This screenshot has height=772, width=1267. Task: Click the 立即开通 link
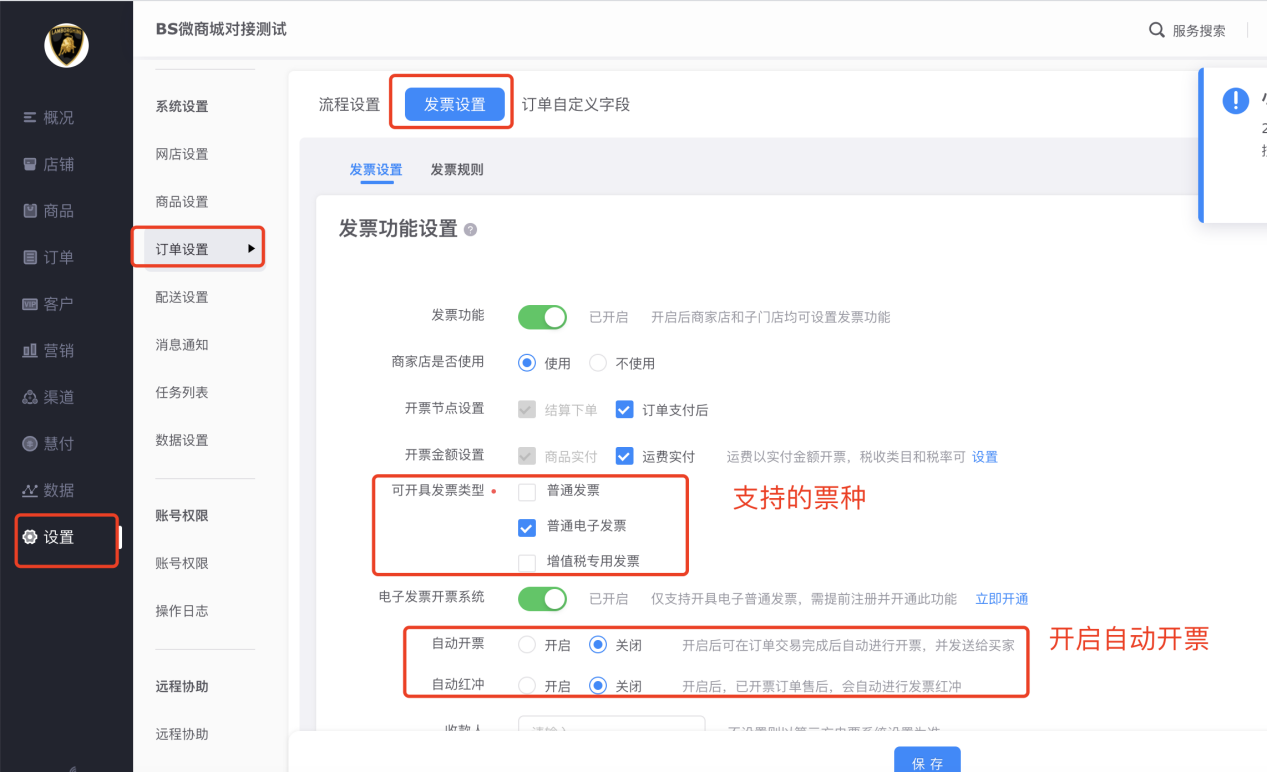[1002, 599]
